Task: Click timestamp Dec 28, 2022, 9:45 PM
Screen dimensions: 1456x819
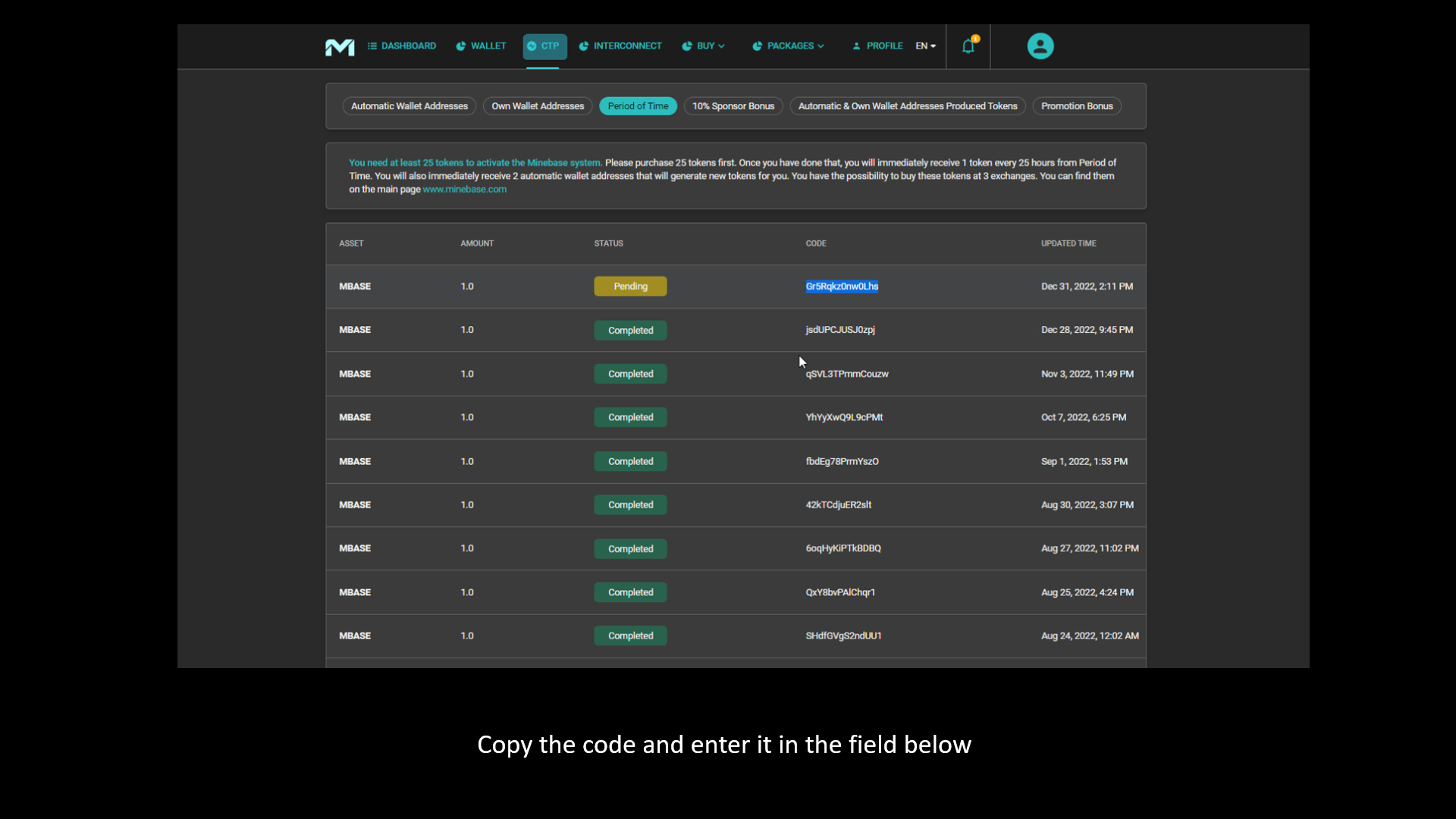Action: pos(1087,330)
